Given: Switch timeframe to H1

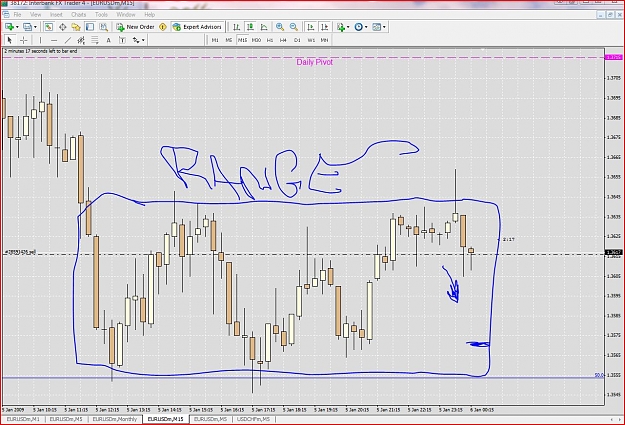Looking at the screenshot, I should pos(270,40).
